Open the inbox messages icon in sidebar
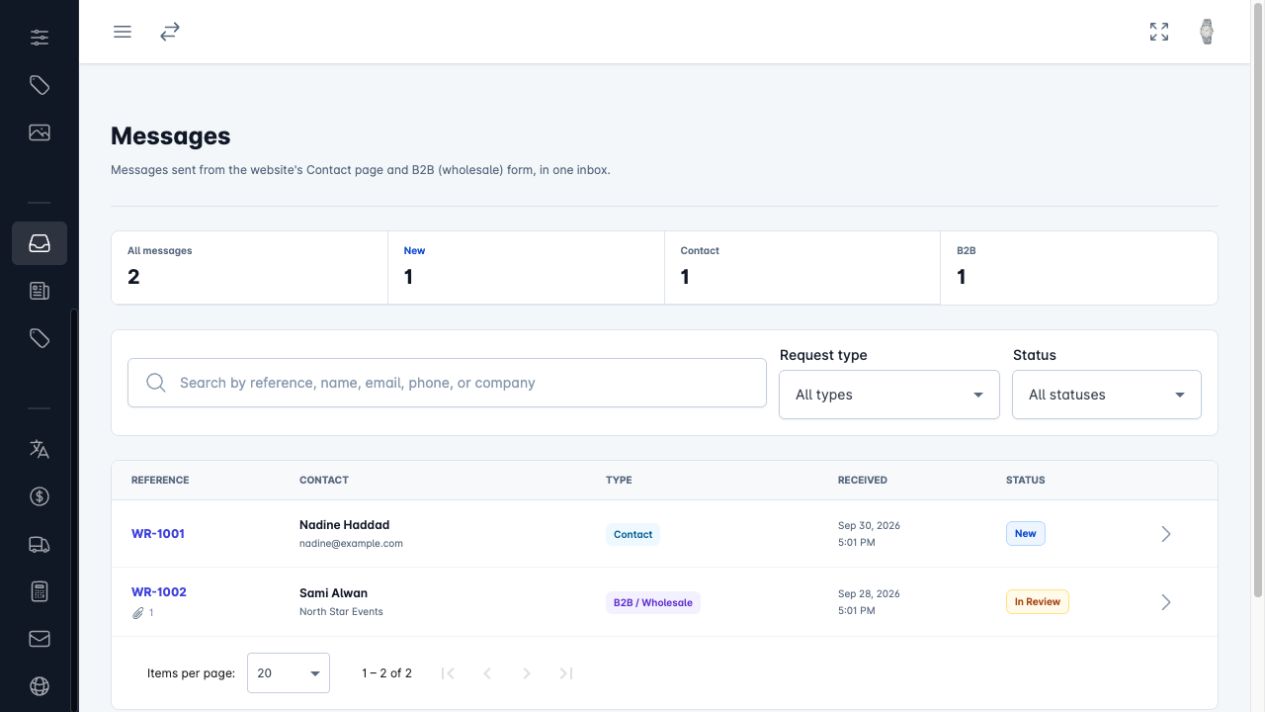 (39, 243)
